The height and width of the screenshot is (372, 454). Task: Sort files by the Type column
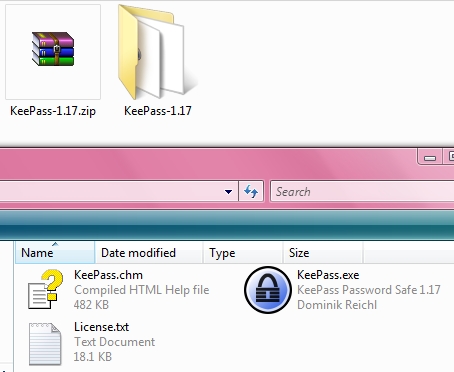(243, 253)
